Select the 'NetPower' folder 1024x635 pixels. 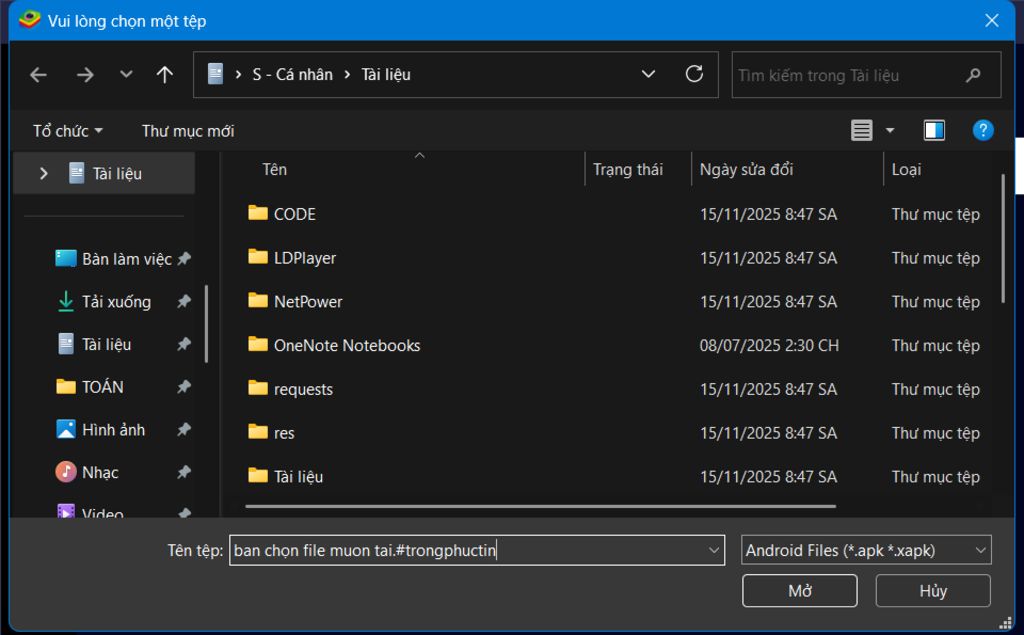[308, 302]
